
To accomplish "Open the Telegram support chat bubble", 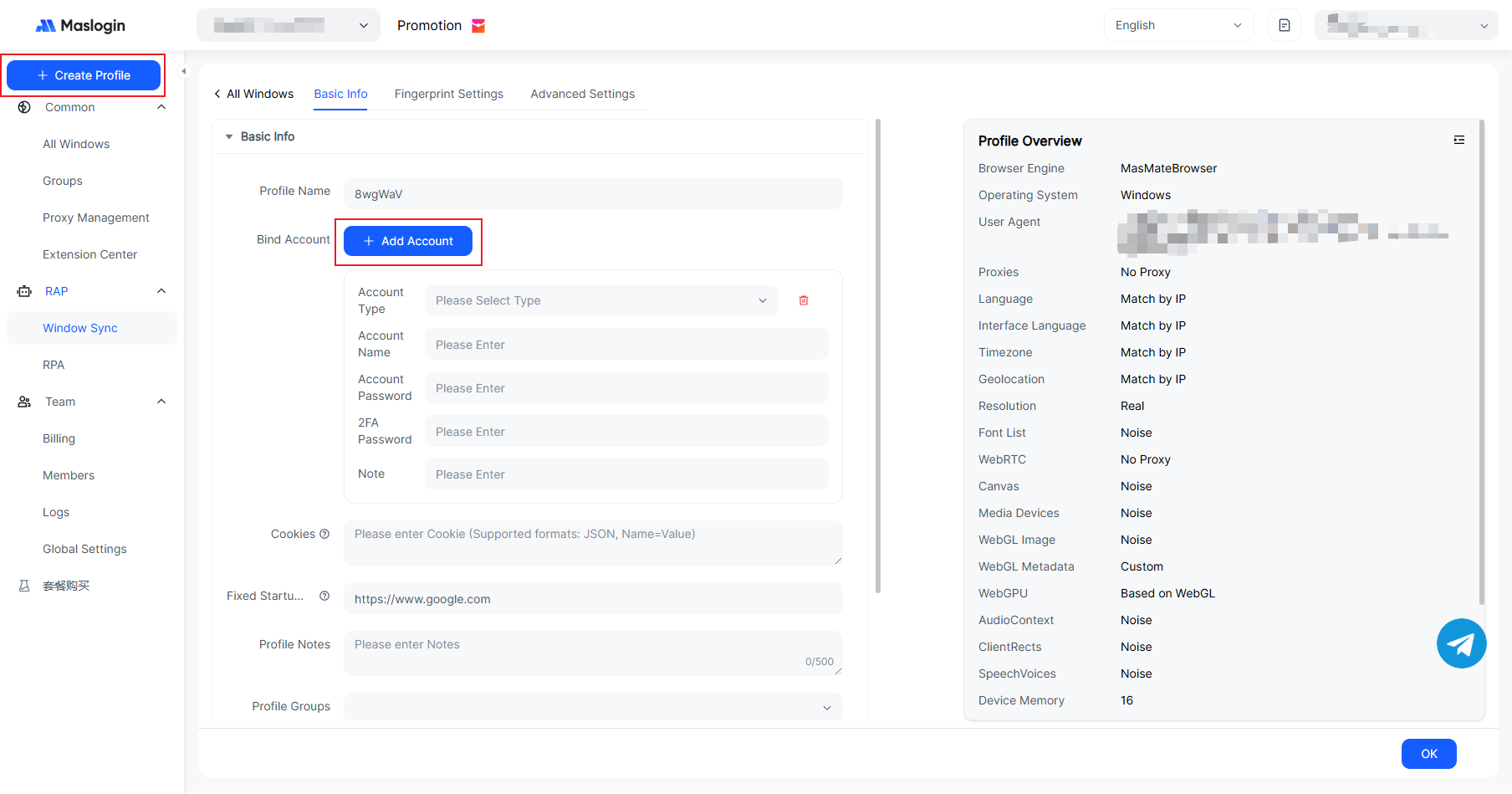I will pos(1461,643).
